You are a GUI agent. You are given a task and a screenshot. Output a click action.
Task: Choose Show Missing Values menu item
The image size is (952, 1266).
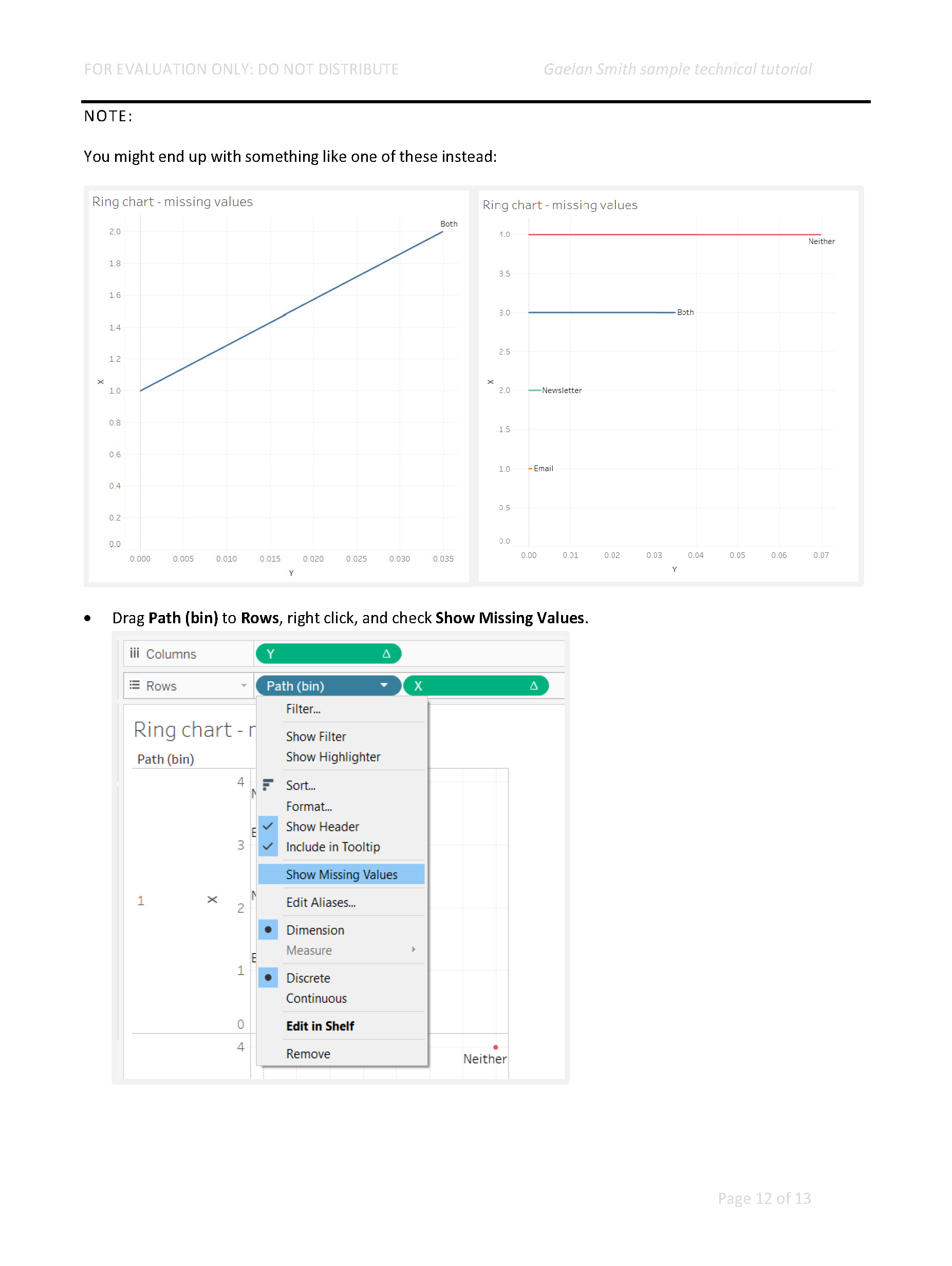[341, 874]
